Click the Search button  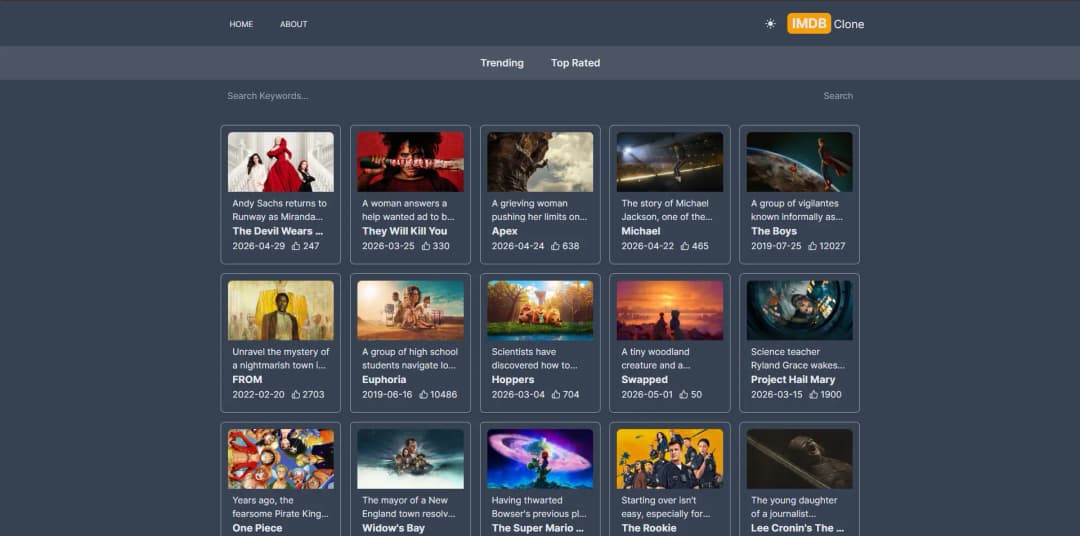coord(838,96)
